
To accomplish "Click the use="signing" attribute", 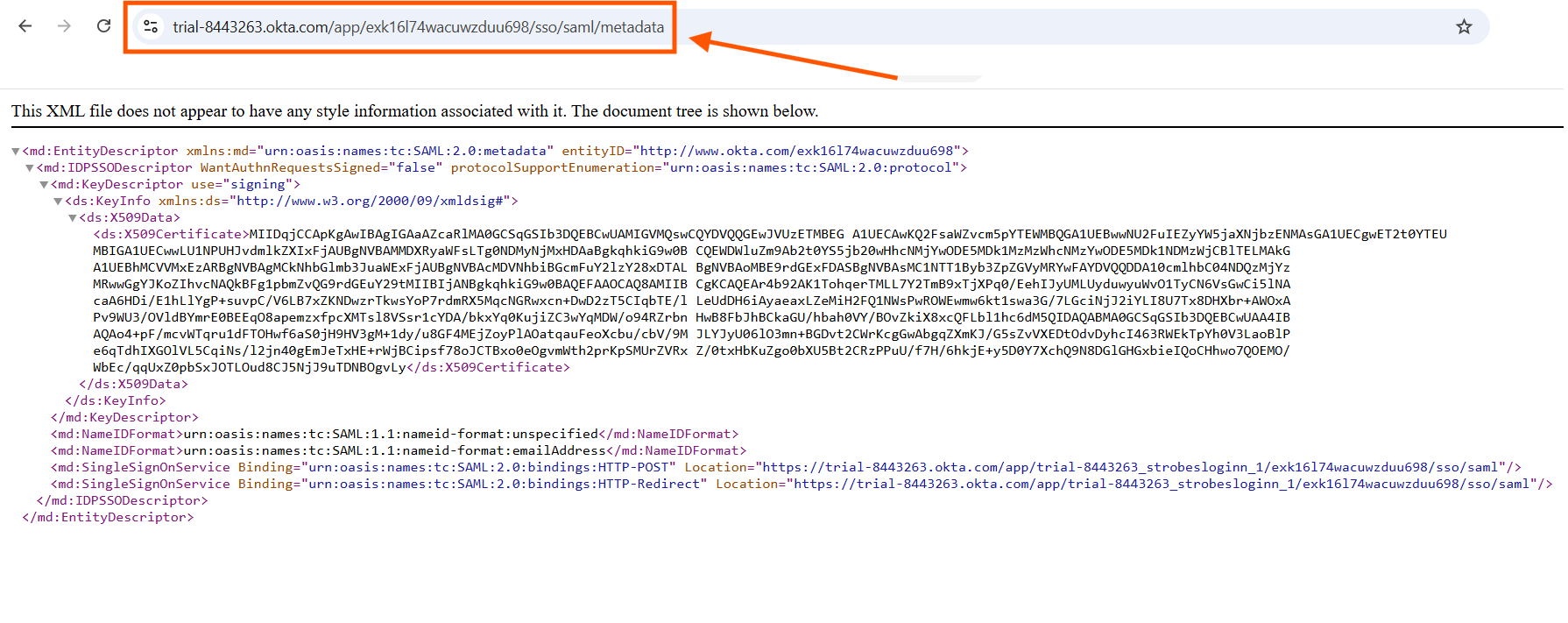I will (x=242, y=184).
